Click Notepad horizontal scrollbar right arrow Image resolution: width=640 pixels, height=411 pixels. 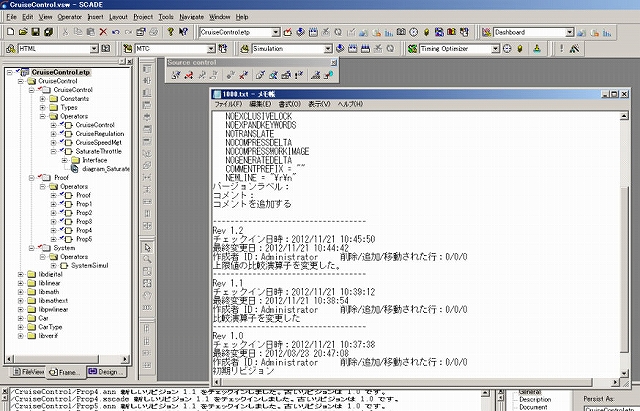click(615, 382)
